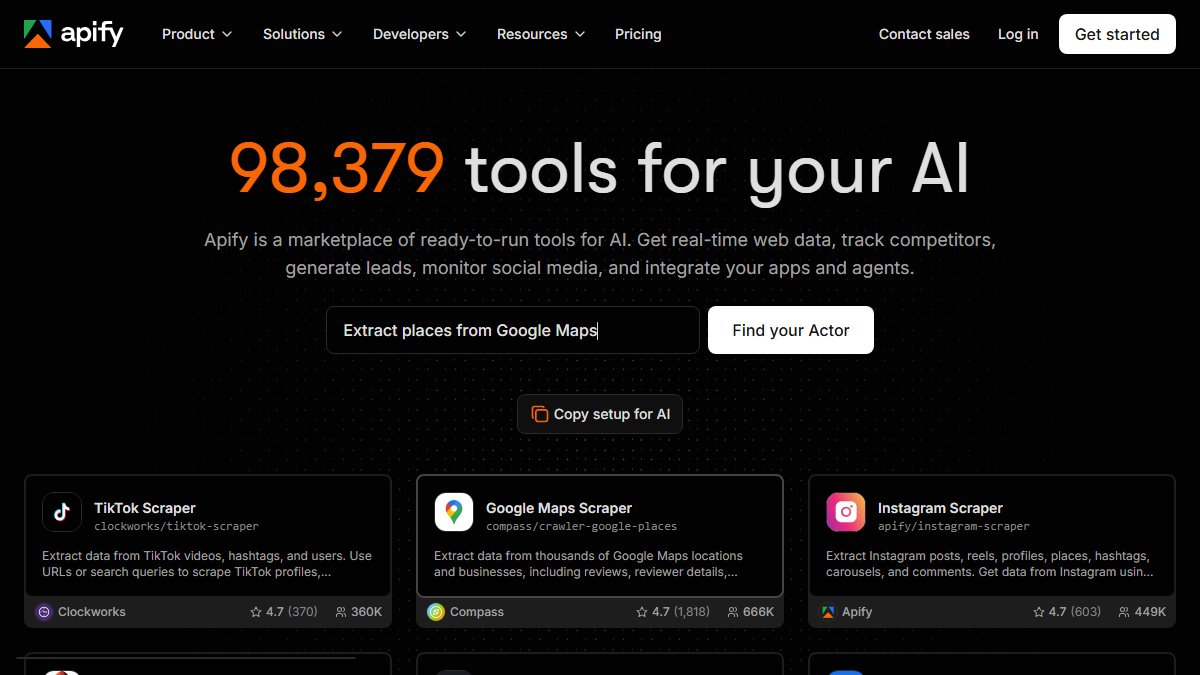Click the Apify publisher avatar icon
This screenshot has height=675, width=1200.
tap(828, 612)
